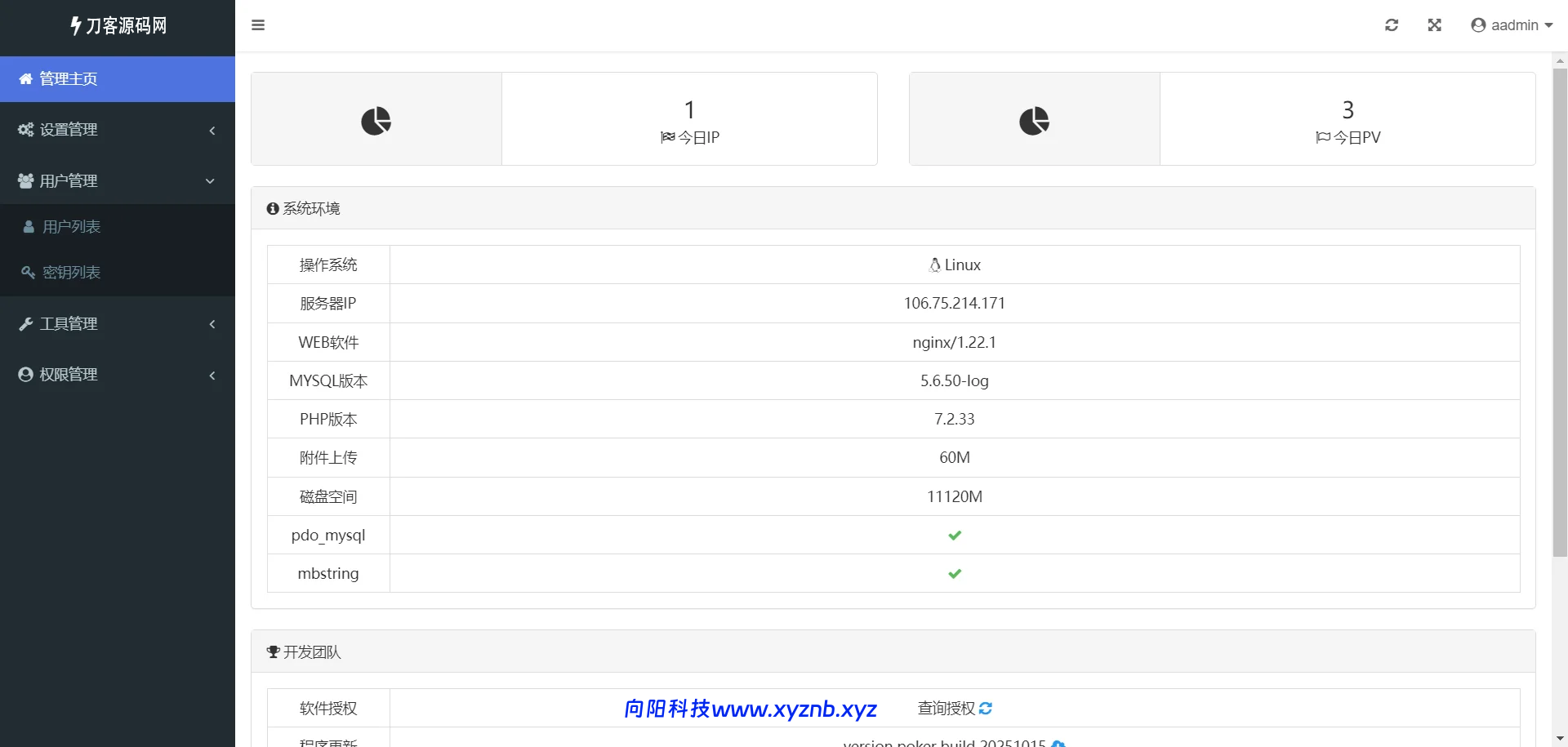Click the 查询授权 link
The height and width of the screenshot is (747, 1568).
(x=946, y=709)
